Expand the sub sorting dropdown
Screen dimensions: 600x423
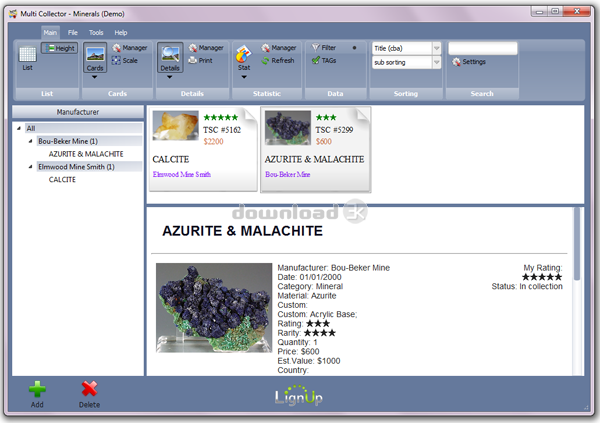tap(436, 62)
